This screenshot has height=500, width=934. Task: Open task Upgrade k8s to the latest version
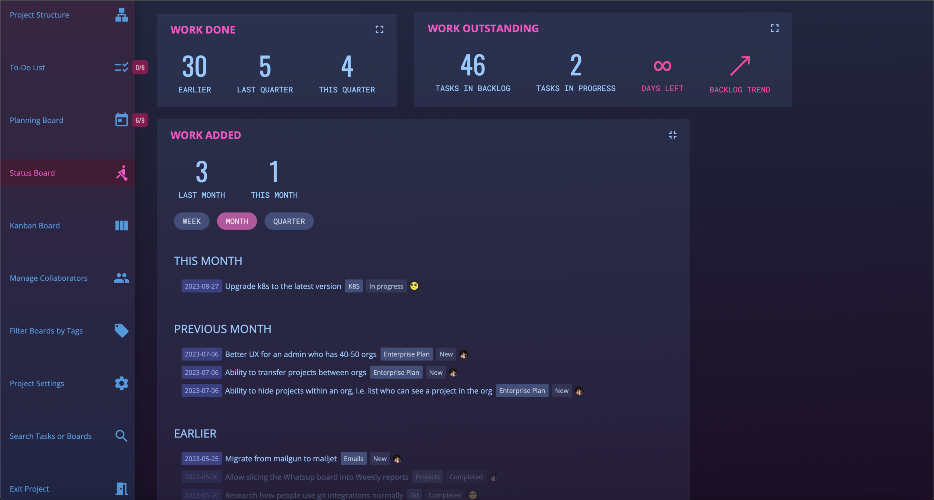click(283, 286)
